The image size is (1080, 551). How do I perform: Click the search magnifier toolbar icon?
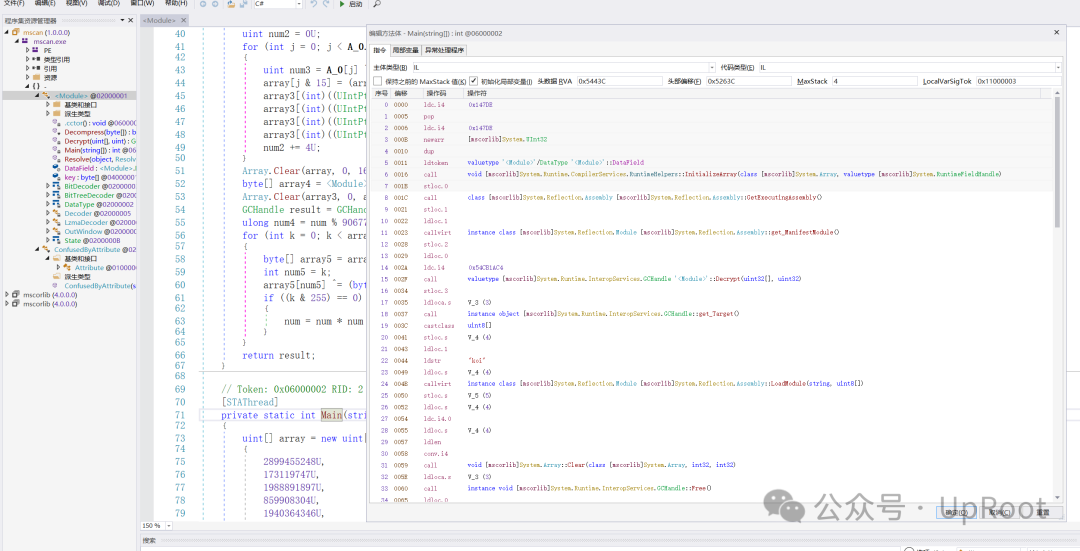pyautogui.click(x=377, y=4)
